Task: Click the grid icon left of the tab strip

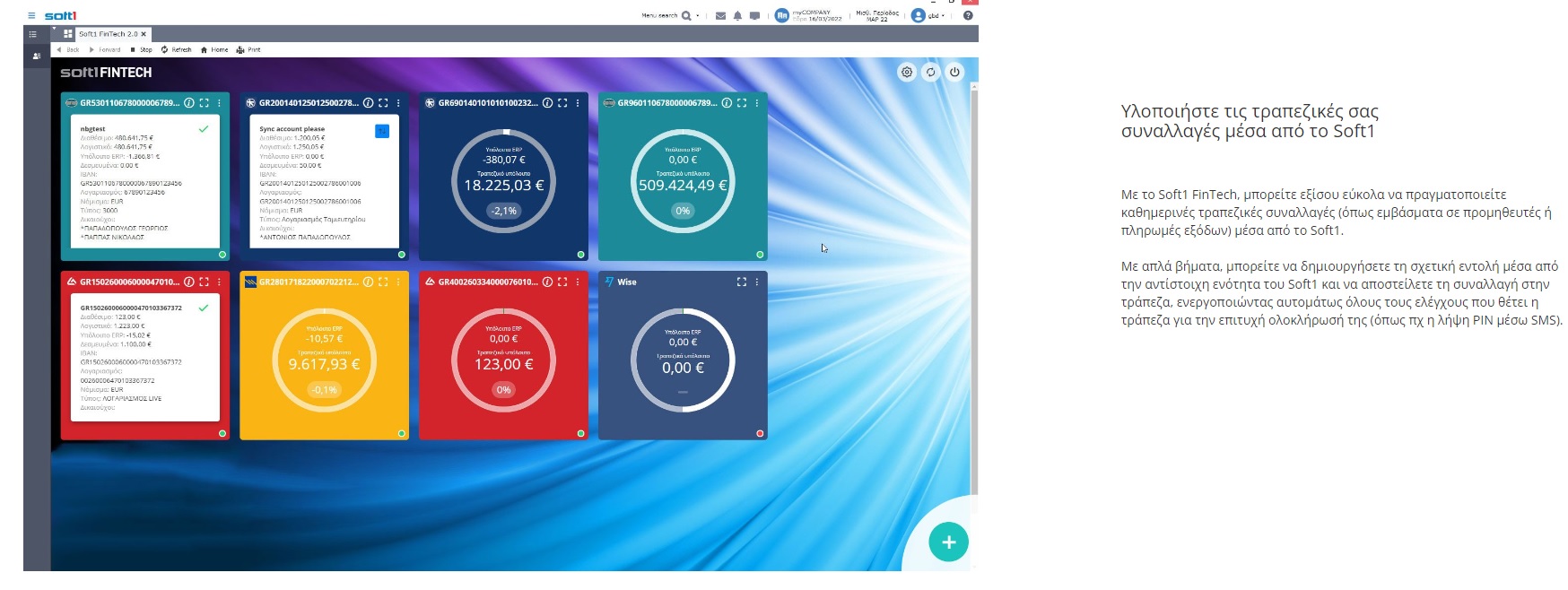Action: [x=68, y=34]
